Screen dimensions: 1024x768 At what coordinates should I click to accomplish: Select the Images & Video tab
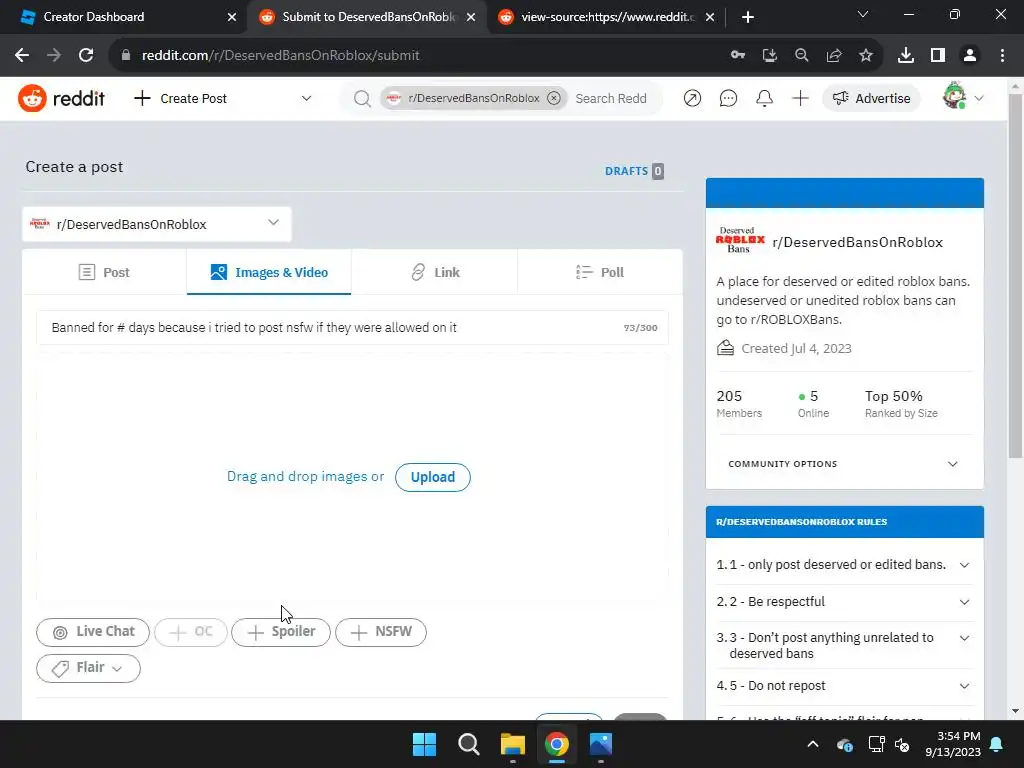269,272
